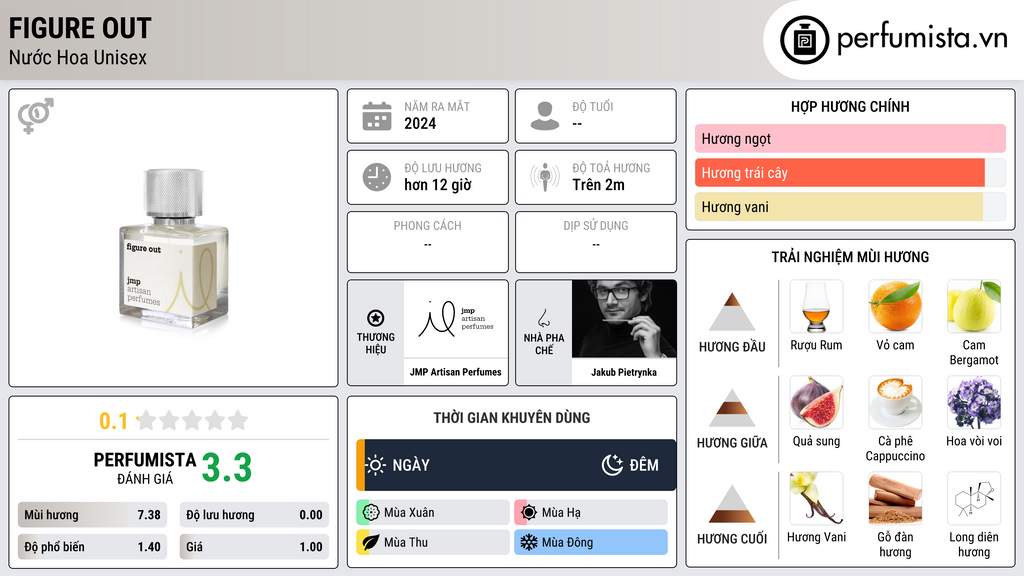
Task: Click the 'hơn 12 giờ' longevity value
Action: (x=438, y=185)
